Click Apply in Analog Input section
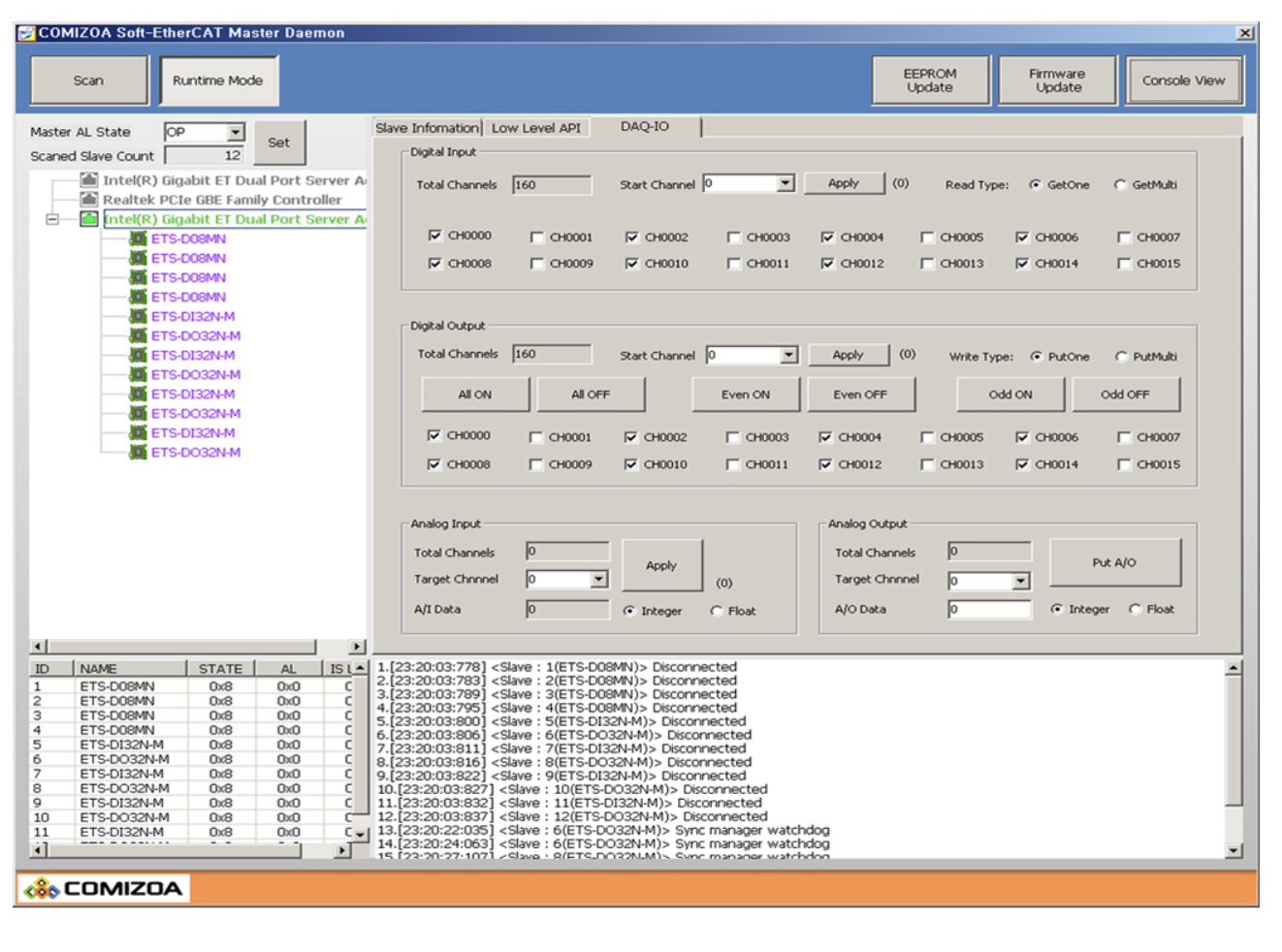The image size is (1282, 952). [x=661, y=565]
